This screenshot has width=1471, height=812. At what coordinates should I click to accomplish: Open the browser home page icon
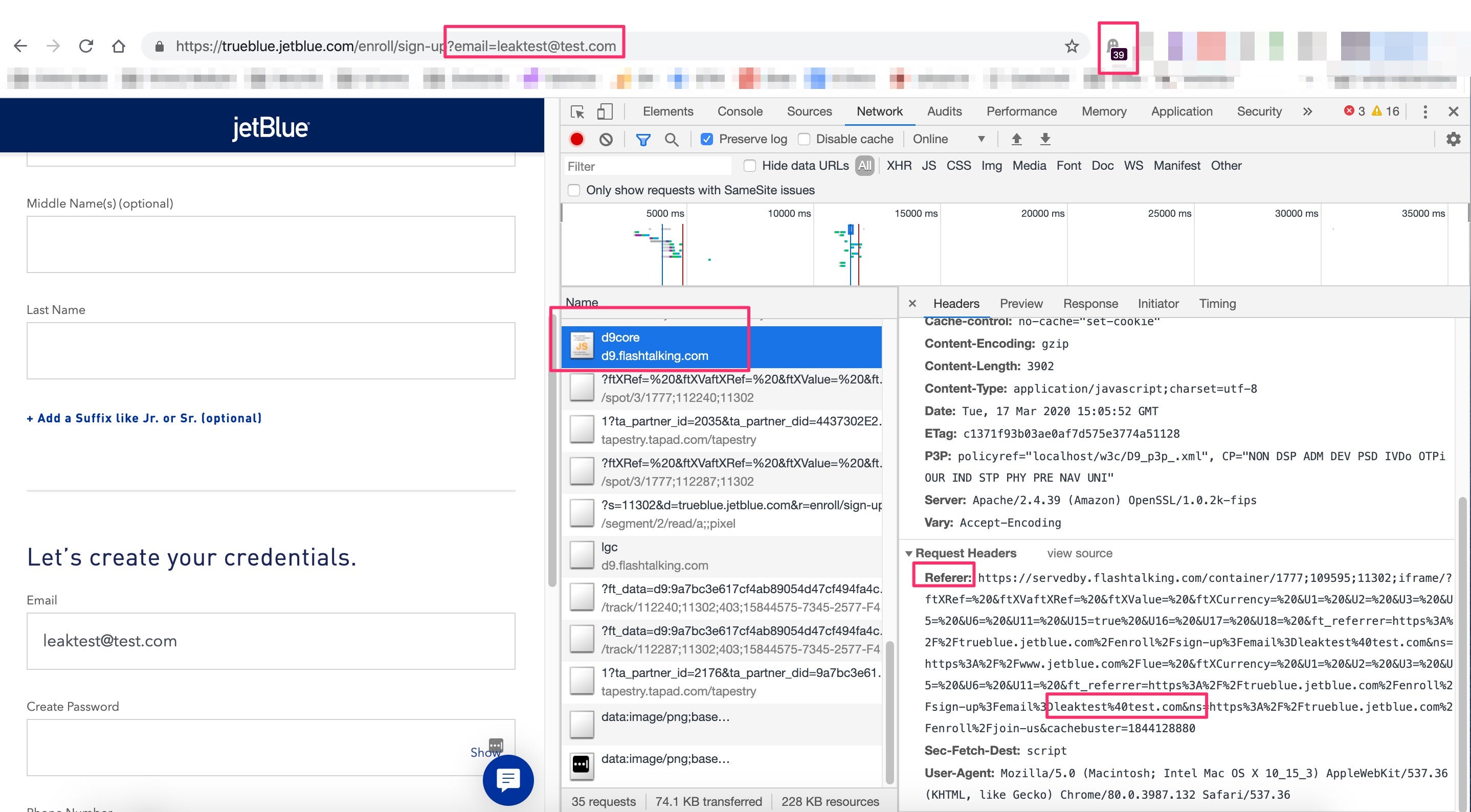118,46
